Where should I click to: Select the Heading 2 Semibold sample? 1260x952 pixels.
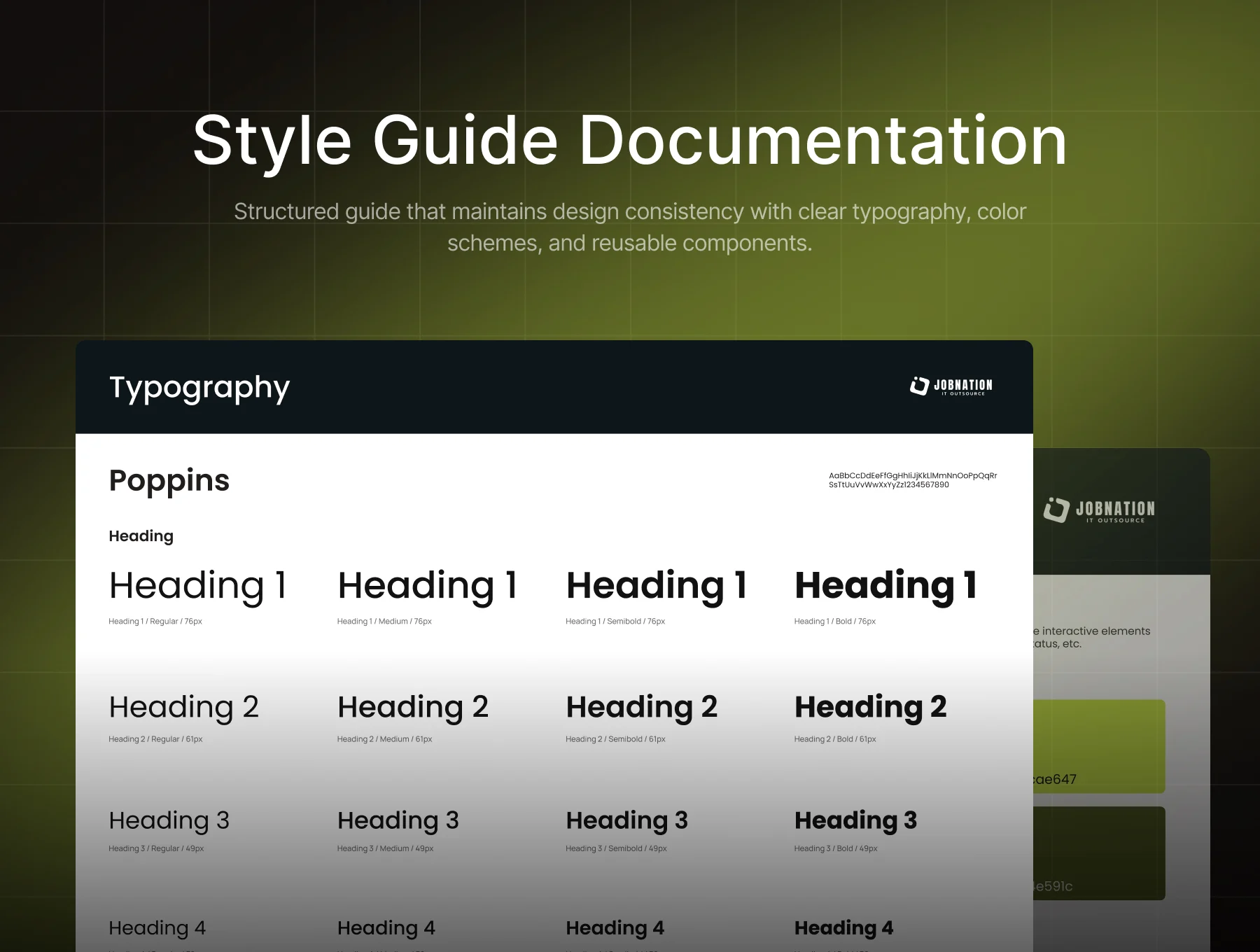[x=641, y=706]
